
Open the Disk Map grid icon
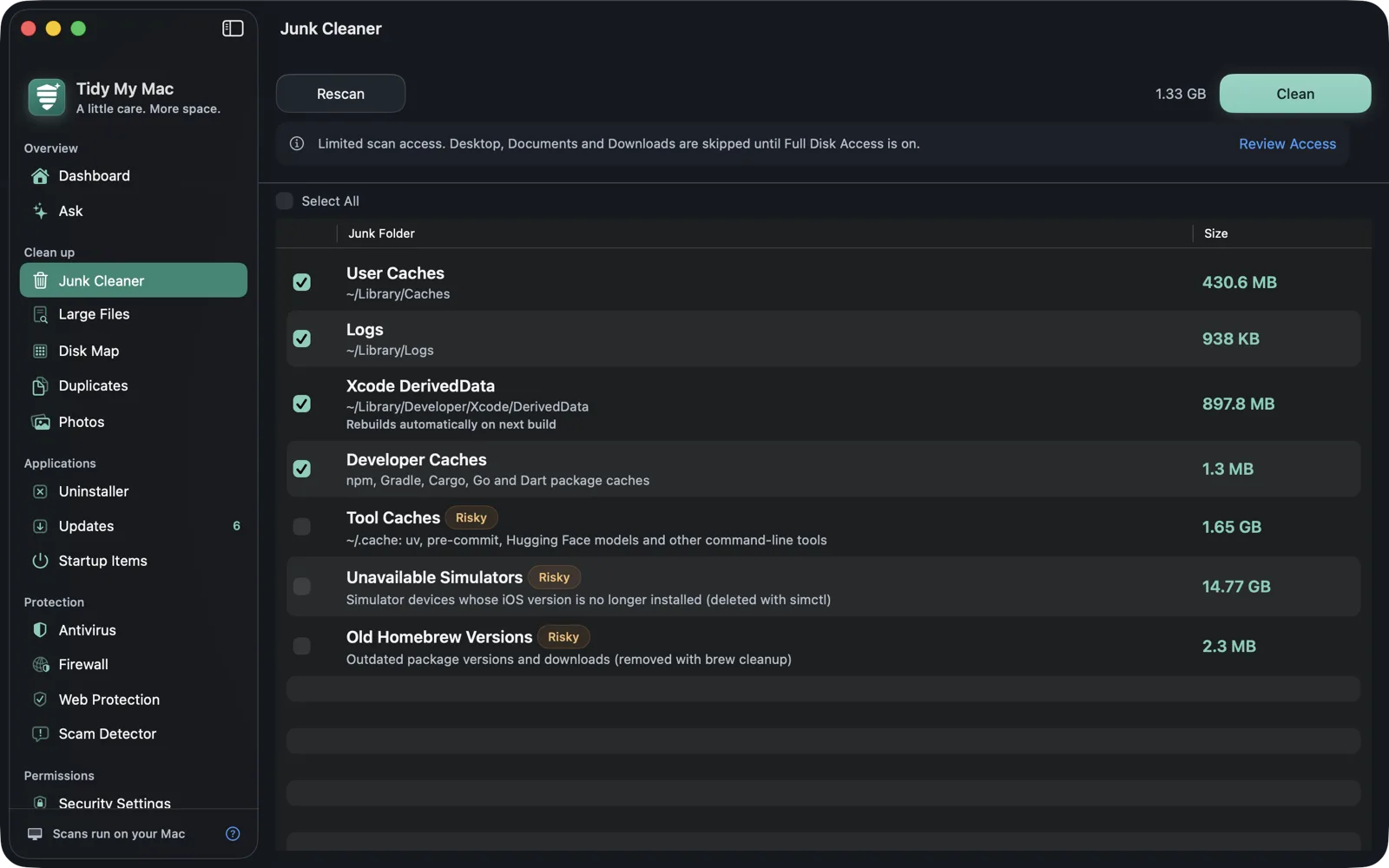(40, 351)
